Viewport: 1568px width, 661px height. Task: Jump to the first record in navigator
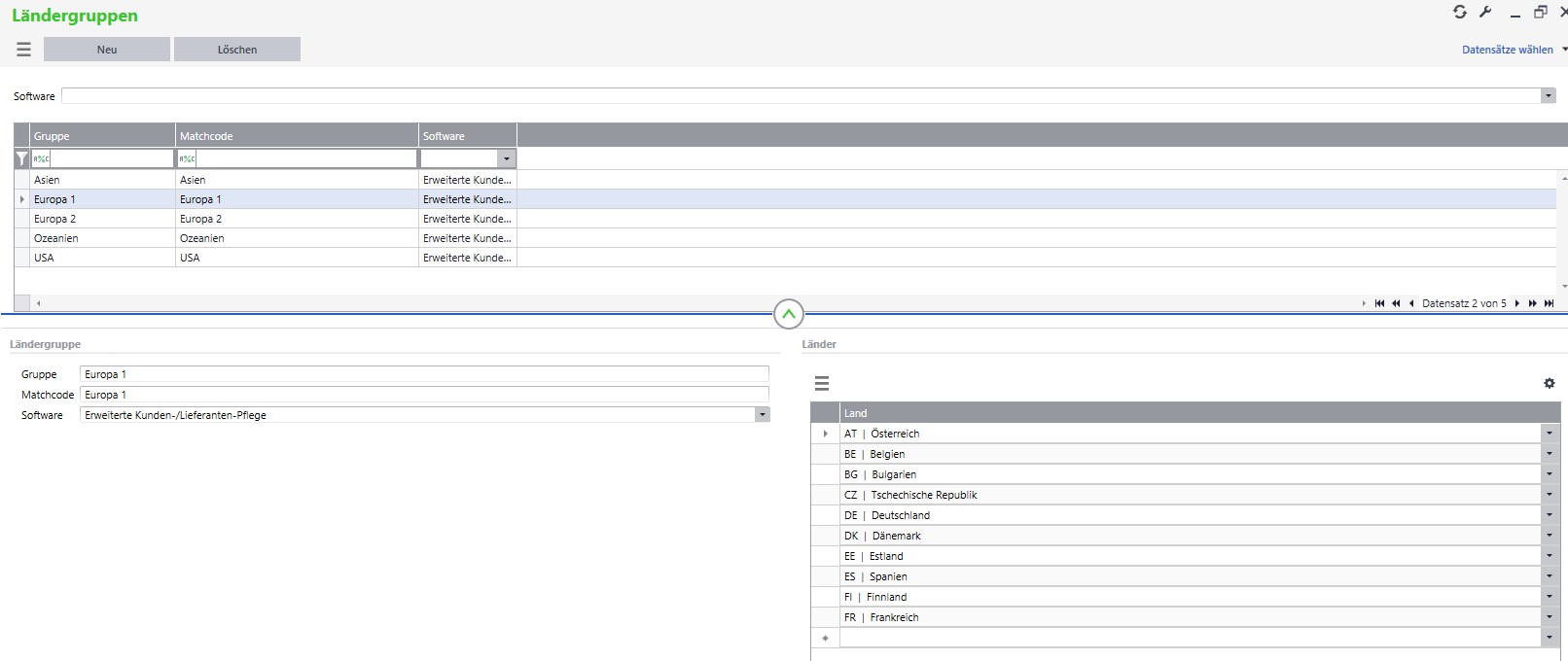(1379, 303)
